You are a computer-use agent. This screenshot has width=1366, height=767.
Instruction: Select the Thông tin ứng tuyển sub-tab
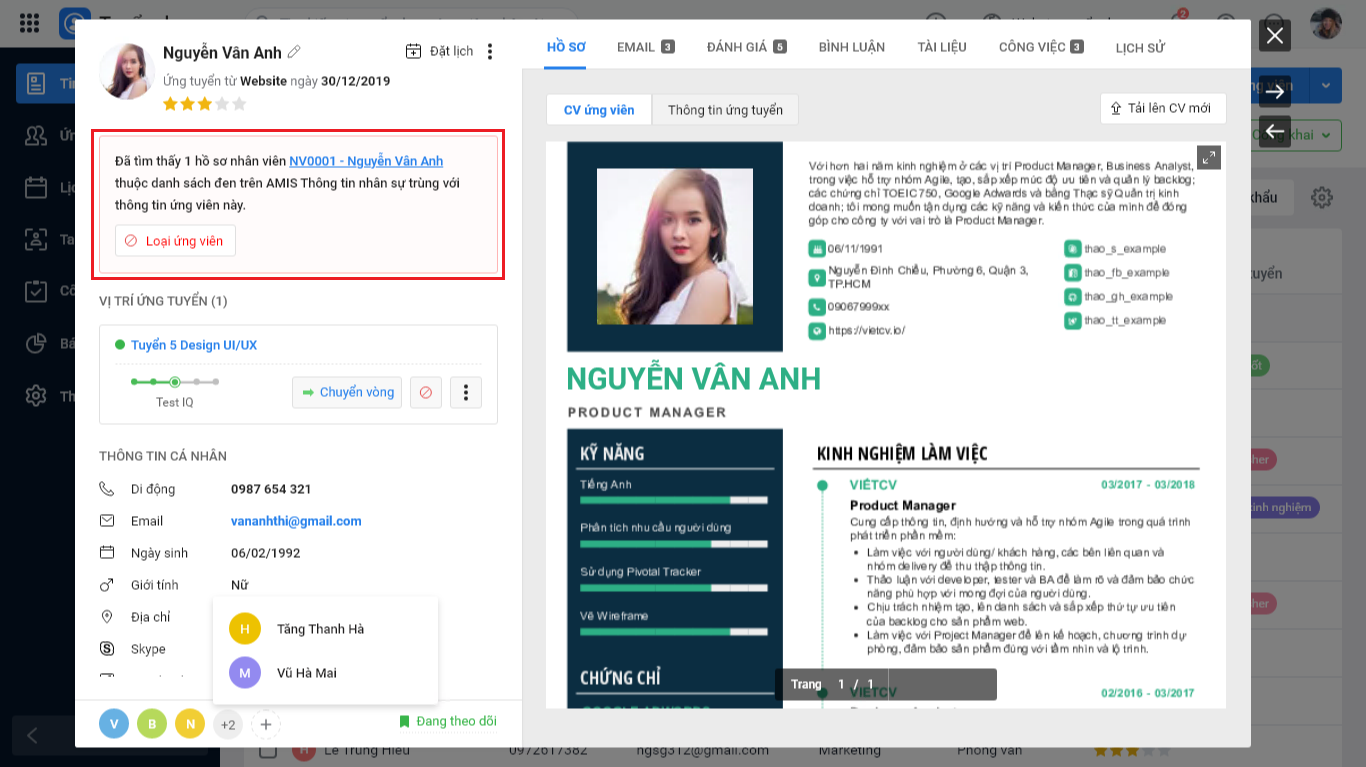point(725,110)
